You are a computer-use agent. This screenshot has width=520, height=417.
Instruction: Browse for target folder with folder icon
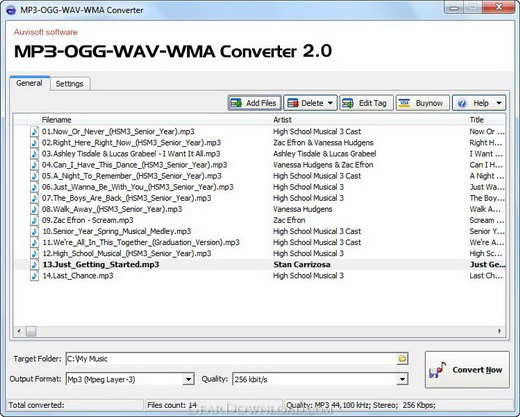[x=402, y=359]
